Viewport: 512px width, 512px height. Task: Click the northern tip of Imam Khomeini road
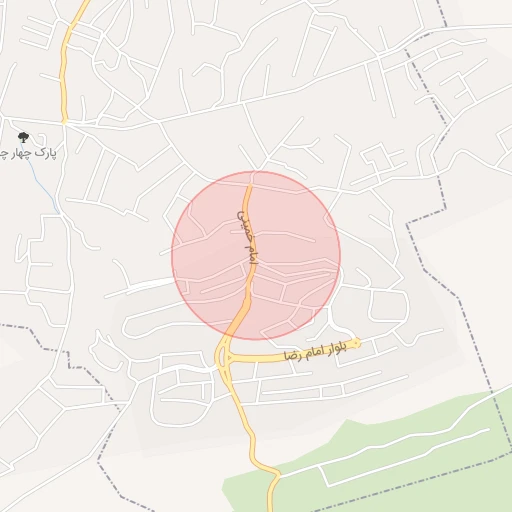(250, 185)
